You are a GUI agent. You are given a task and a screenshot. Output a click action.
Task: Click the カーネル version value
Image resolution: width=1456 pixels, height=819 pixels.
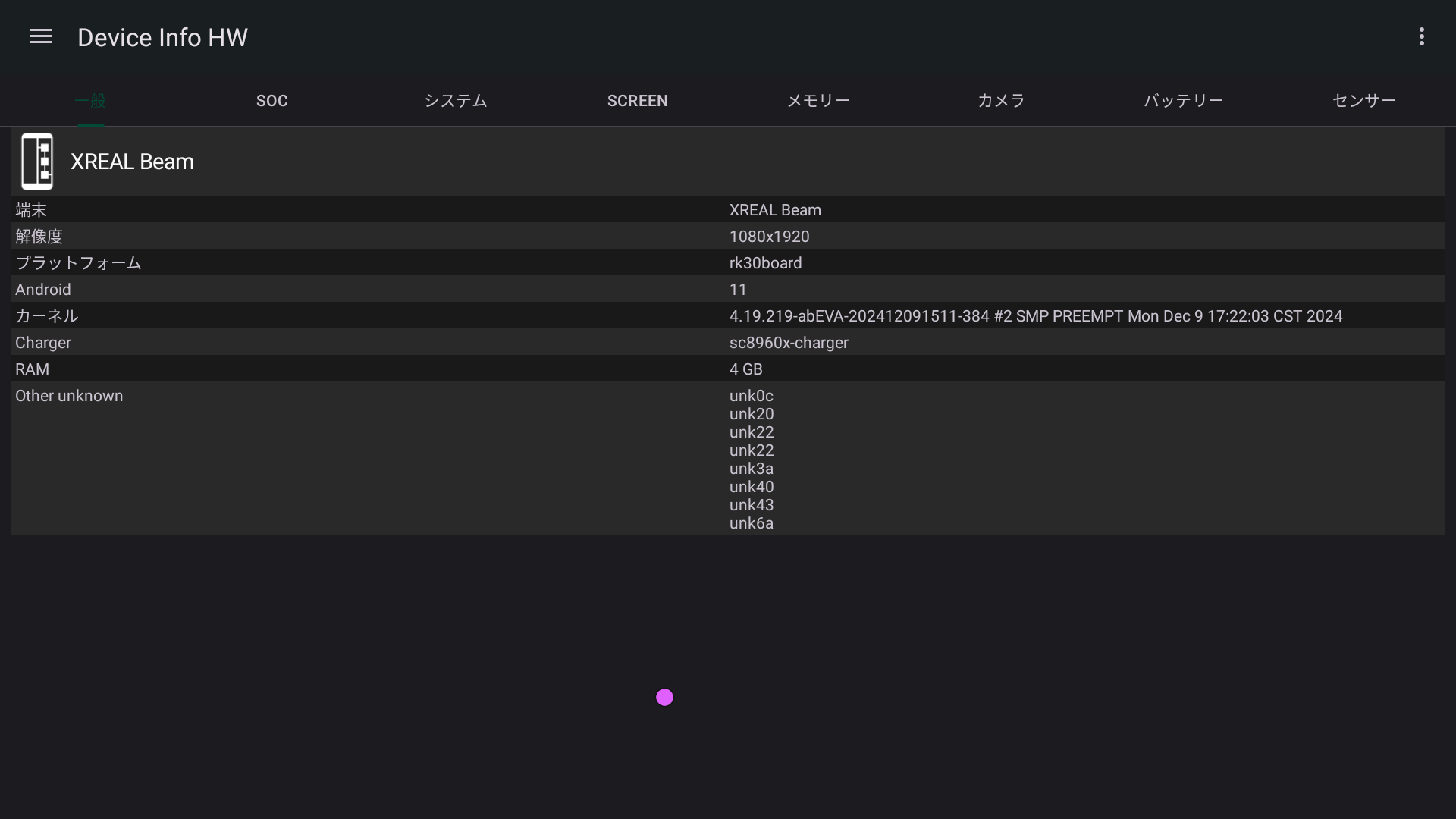tap(1035, 316)
